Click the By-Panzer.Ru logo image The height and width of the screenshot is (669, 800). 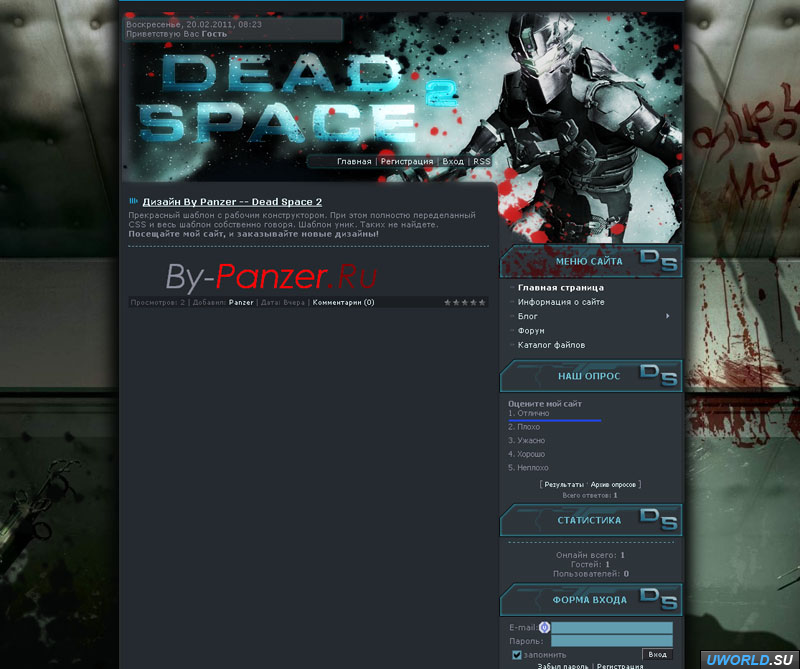[x=271, y=277]
